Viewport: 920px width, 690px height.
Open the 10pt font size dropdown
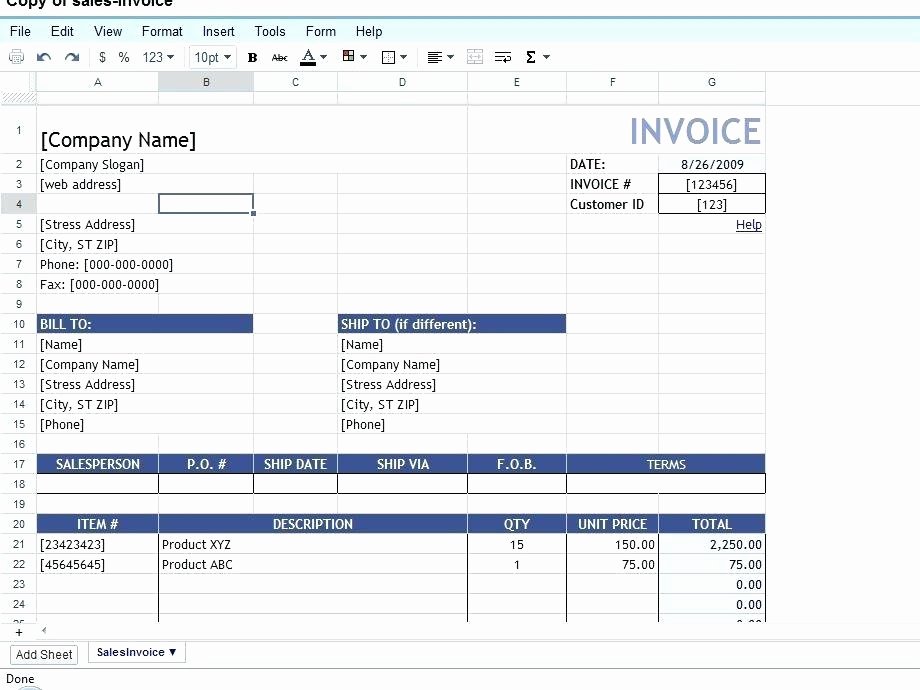point(212,57)
